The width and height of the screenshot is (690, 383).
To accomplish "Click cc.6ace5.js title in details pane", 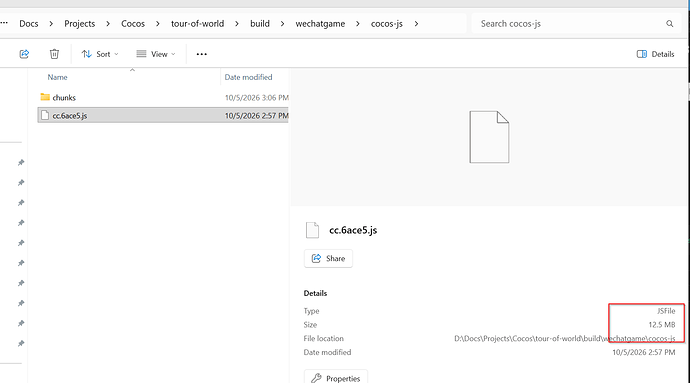I will (353, 230).
